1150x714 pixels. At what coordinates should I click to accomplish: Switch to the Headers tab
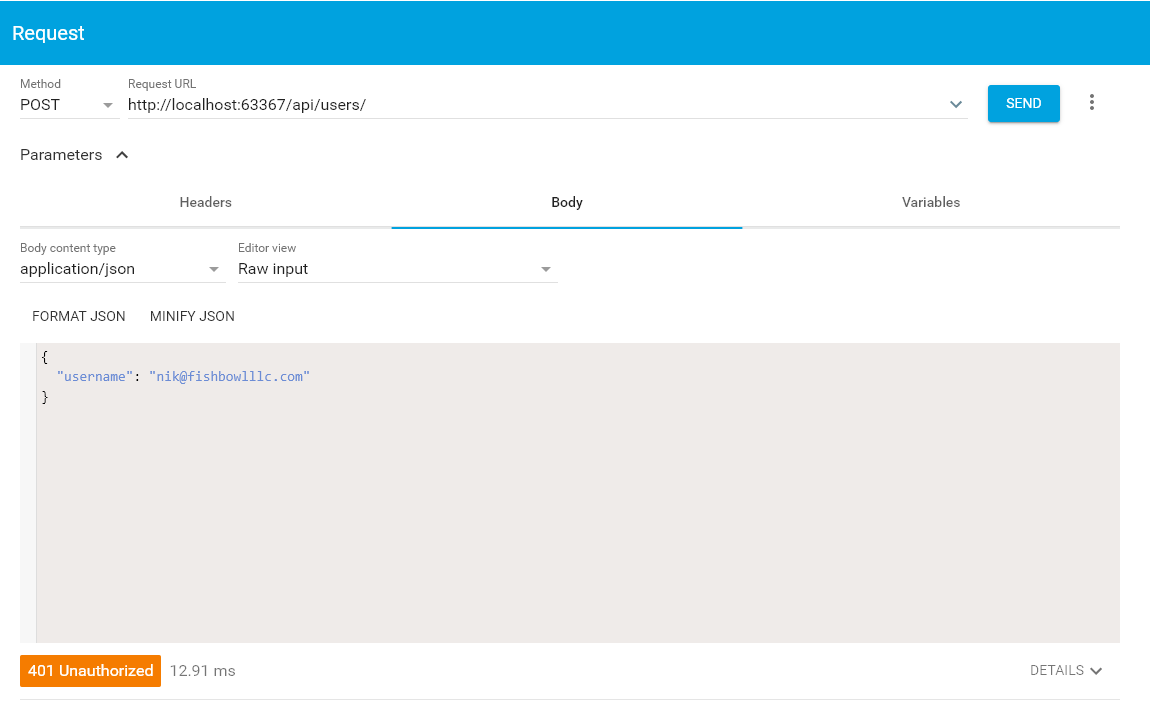tap(205, 203)
